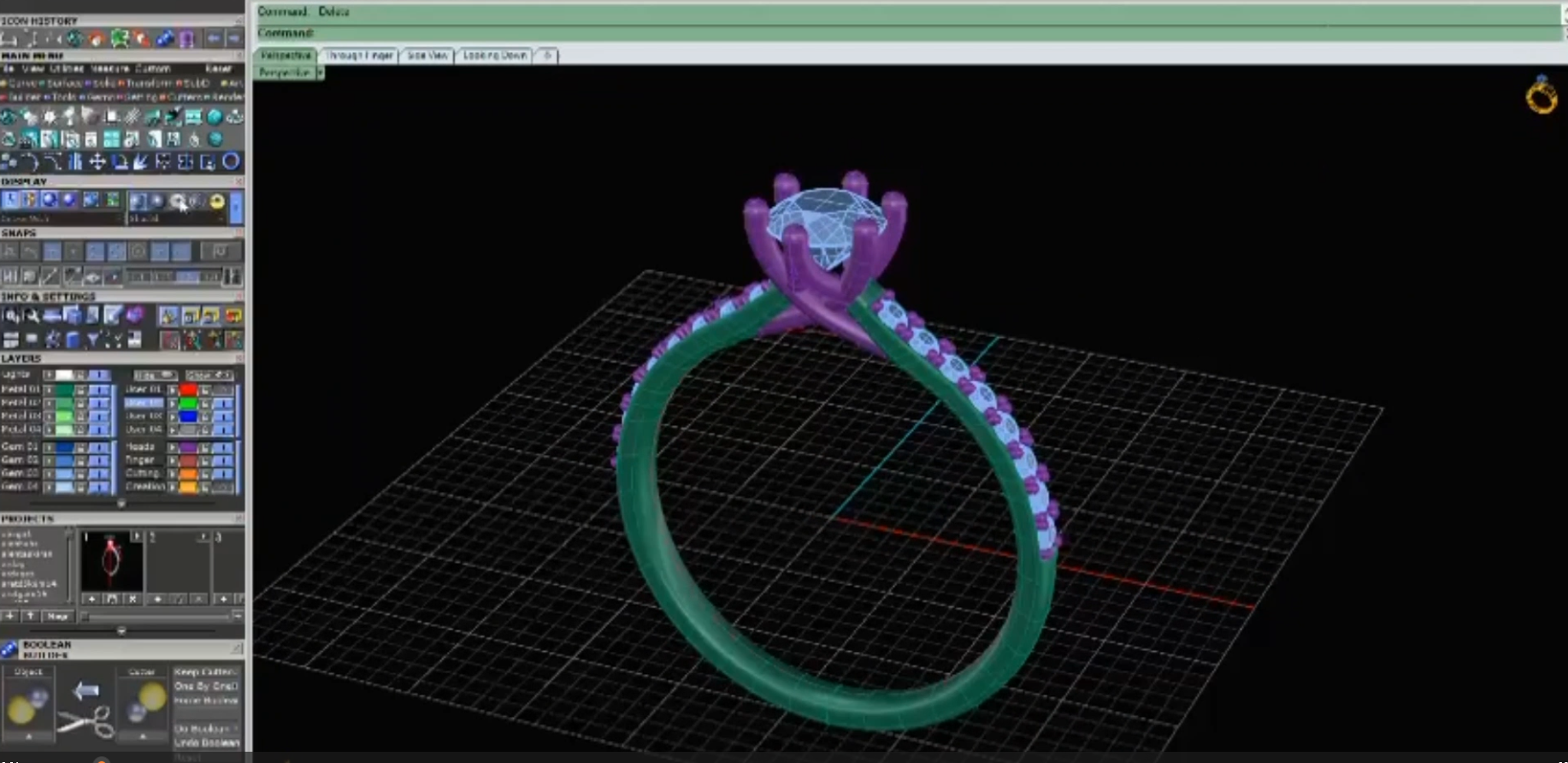The height and width of the screenshot is (763, 1568).
Task: Click the Keep Cutters option button
Action: 206,672
